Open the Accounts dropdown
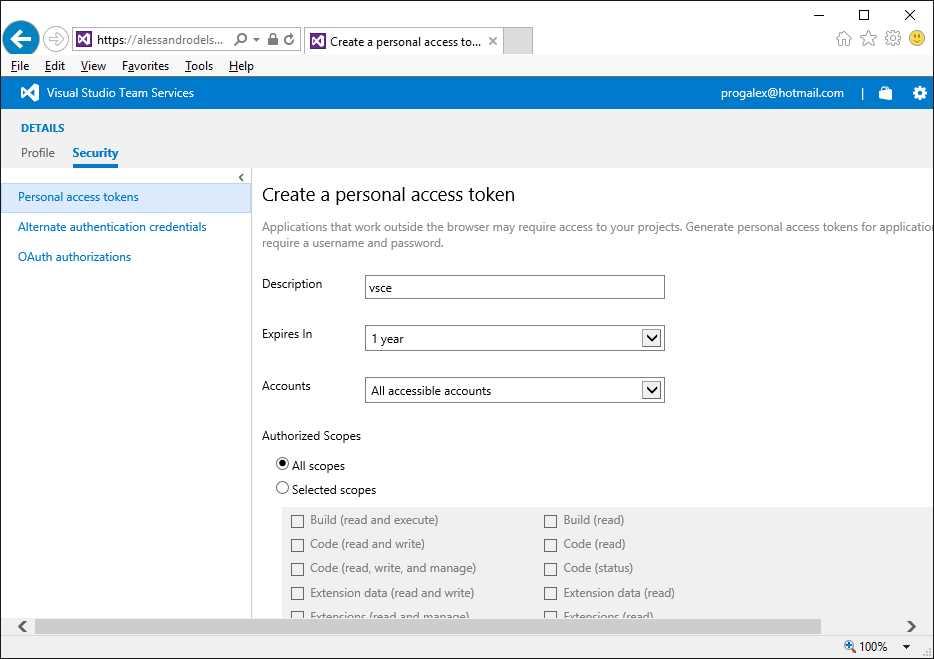 point(653,389)
